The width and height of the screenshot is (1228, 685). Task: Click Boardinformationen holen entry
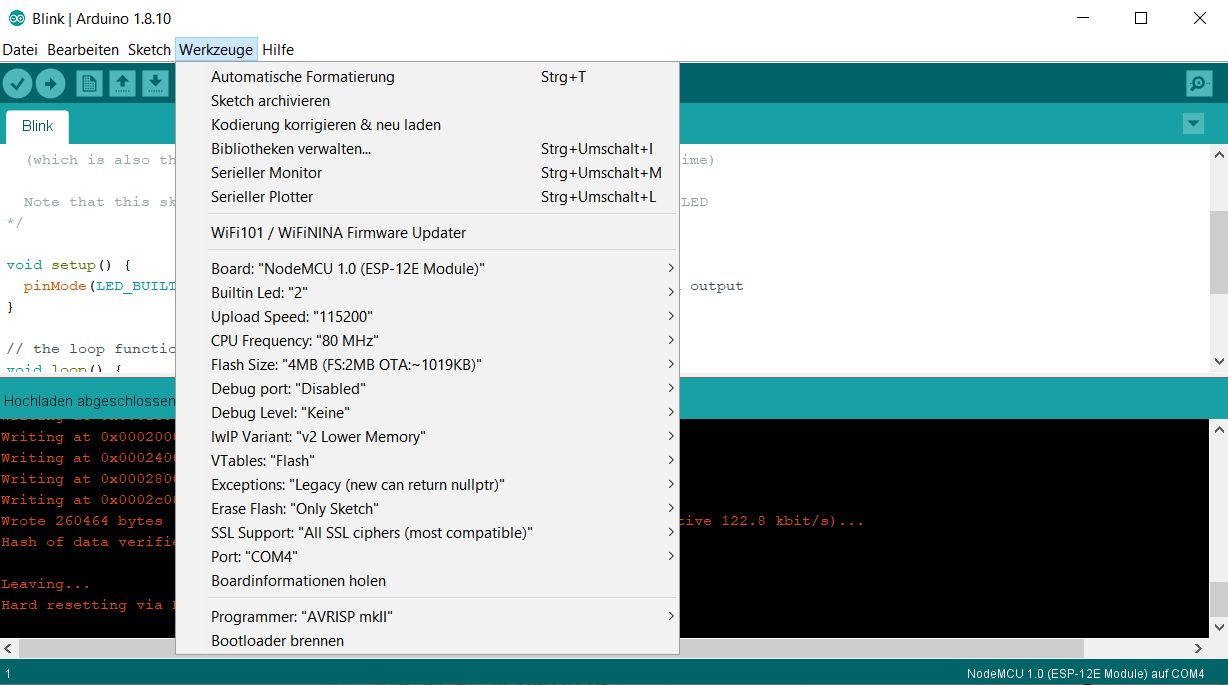pos(298,581)
